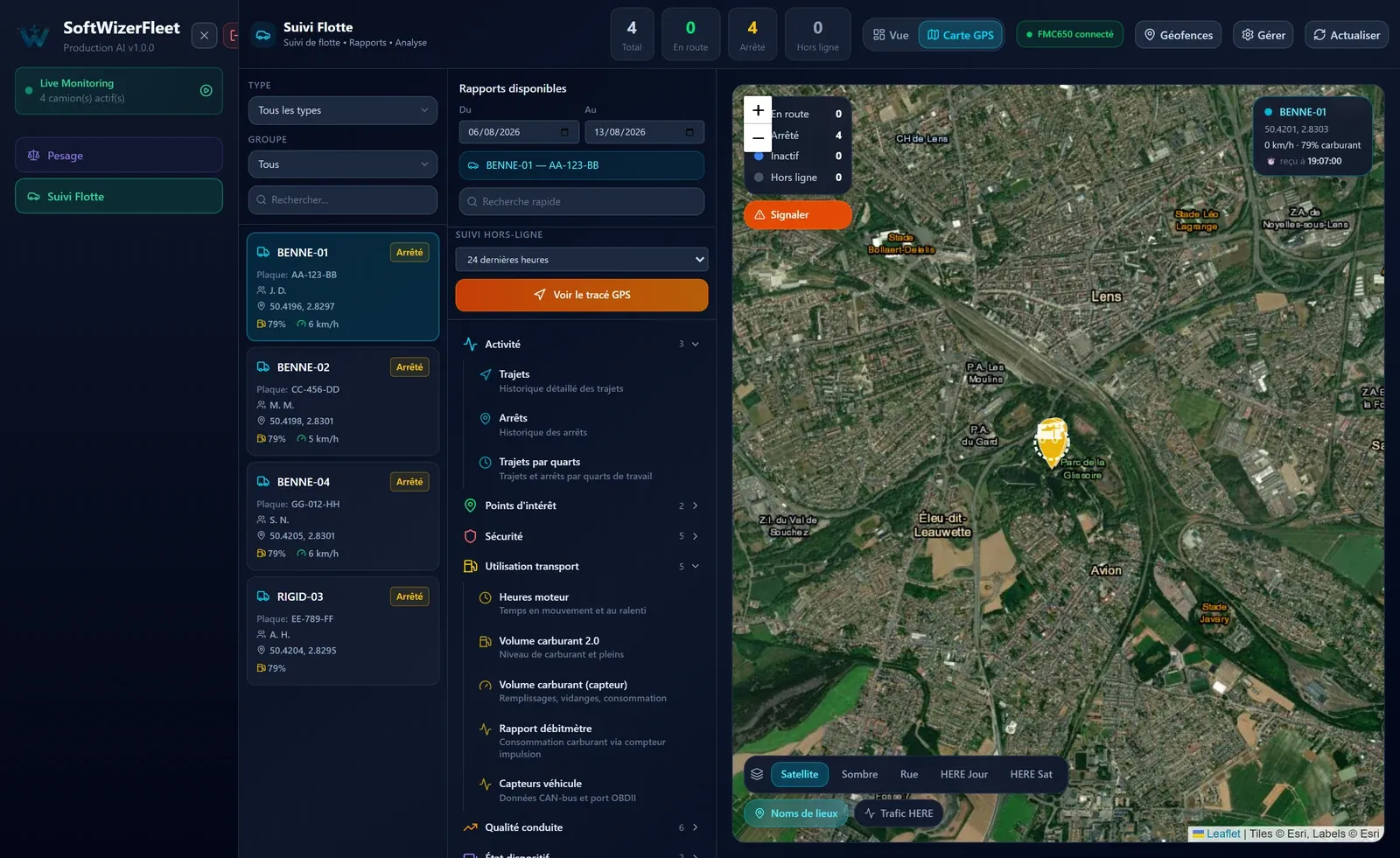Switch basemap to Sombre
Viewport: 1400px width, 858px height.
click(859, 774)
